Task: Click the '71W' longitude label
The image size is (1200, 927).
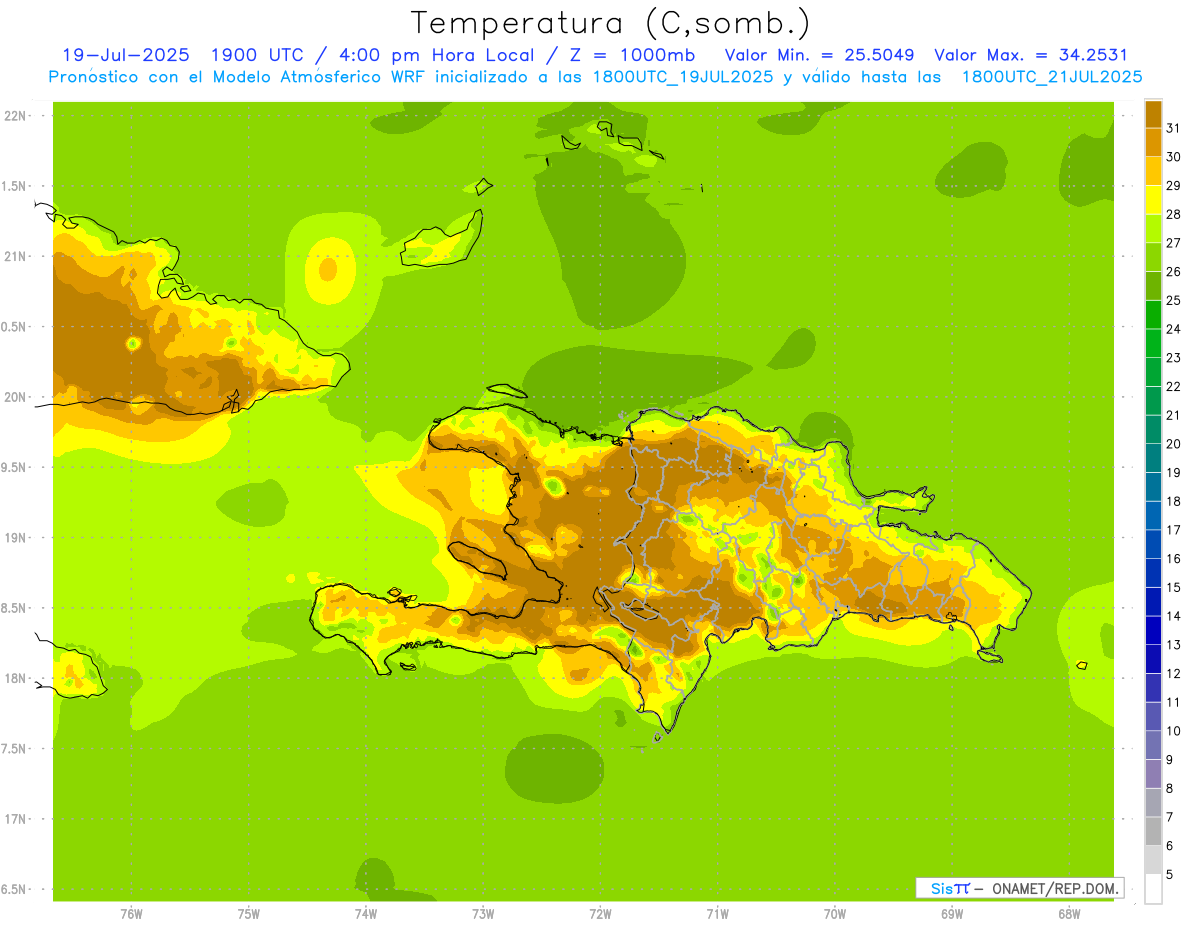Action: click(717, 914)
